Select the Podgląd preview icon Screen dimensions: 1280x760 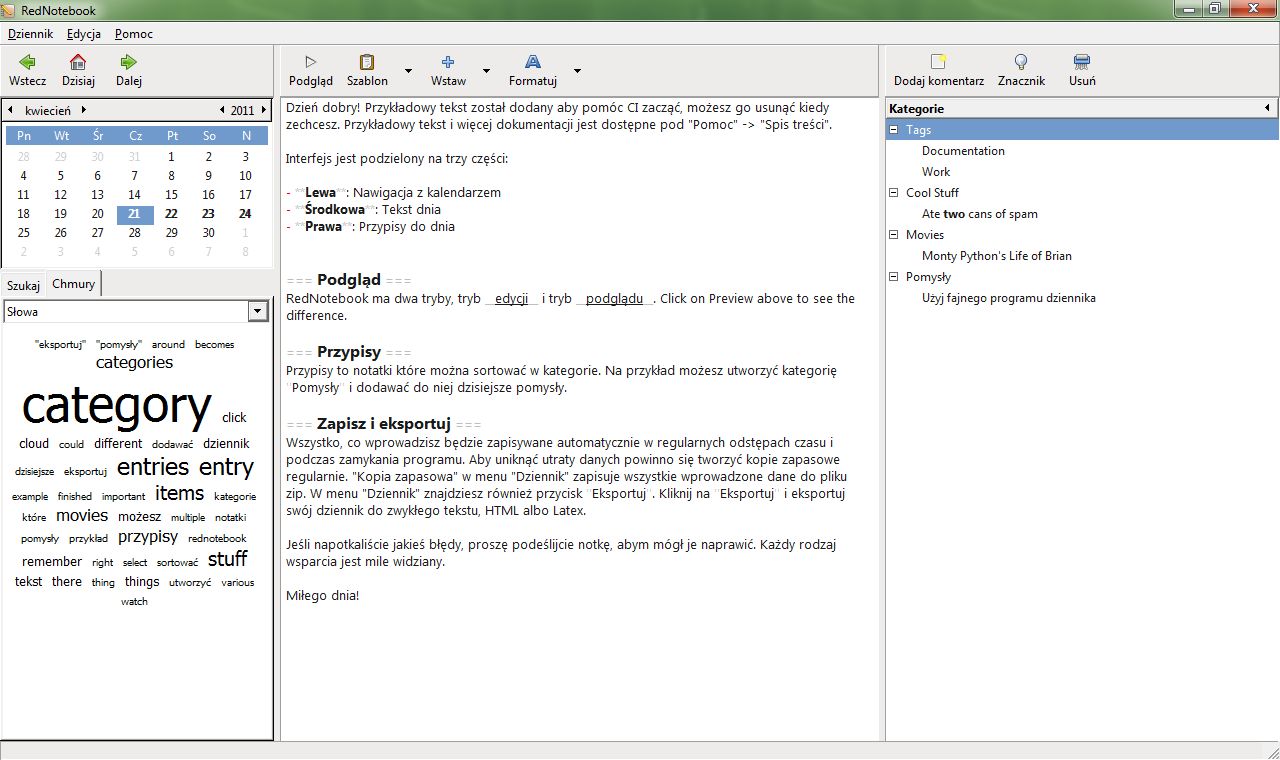point(310,70)
